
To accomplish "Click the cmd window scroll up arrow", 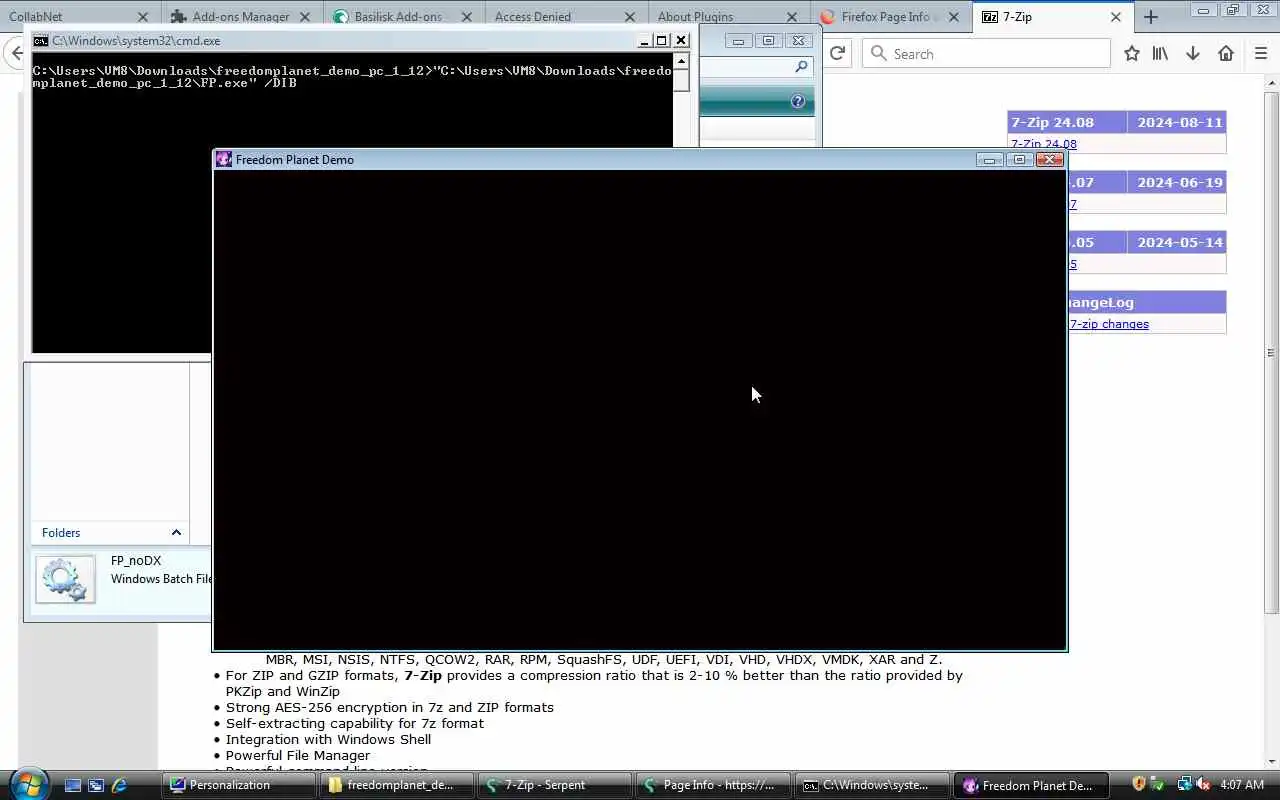I will [x=681, y=61].
